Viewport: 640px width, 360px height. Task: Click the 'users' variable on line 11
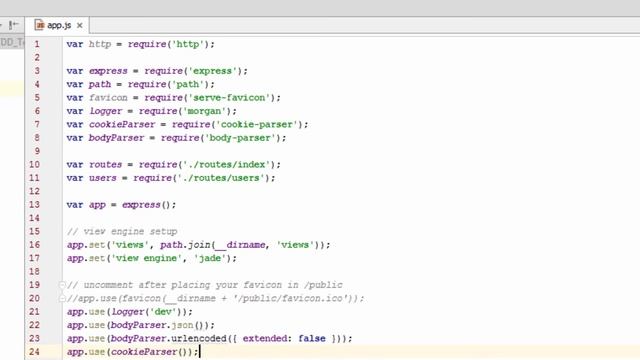coord(103,178)
